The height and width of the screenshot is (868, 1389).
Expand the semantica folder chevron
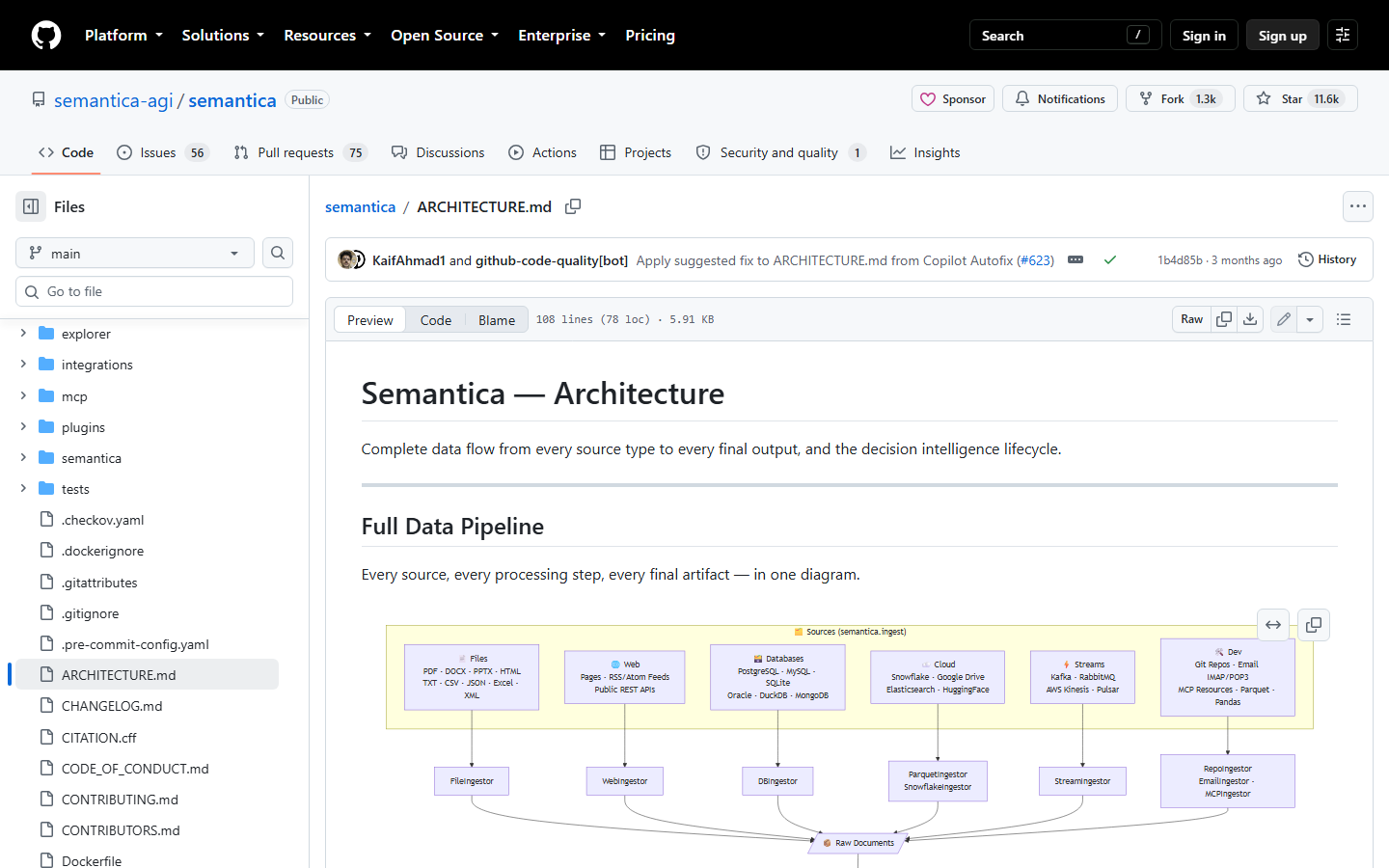(23, 458)
